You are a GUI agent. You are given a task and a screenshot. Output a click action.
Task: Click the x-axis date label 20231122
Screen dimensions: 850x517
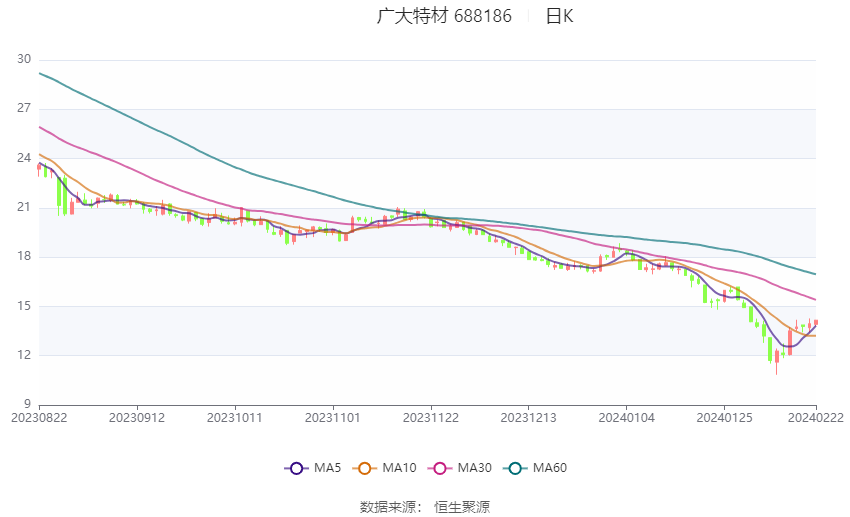click(431, 418)
